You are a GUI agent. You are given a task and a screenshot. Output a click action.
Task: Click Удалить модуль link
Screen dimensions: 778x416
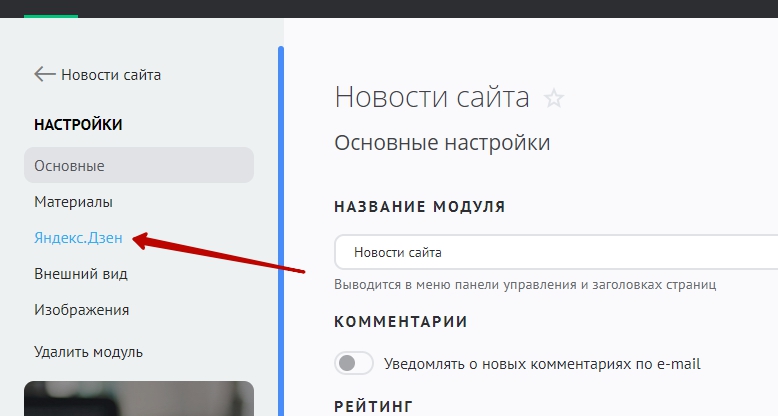click(x=88, y=352)
